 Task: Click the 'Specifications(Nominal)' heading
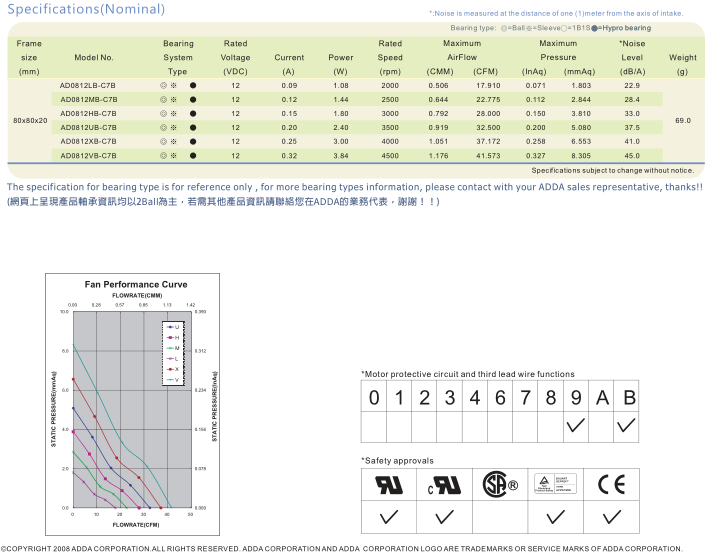pyautogui.click(x=86, y=9)
